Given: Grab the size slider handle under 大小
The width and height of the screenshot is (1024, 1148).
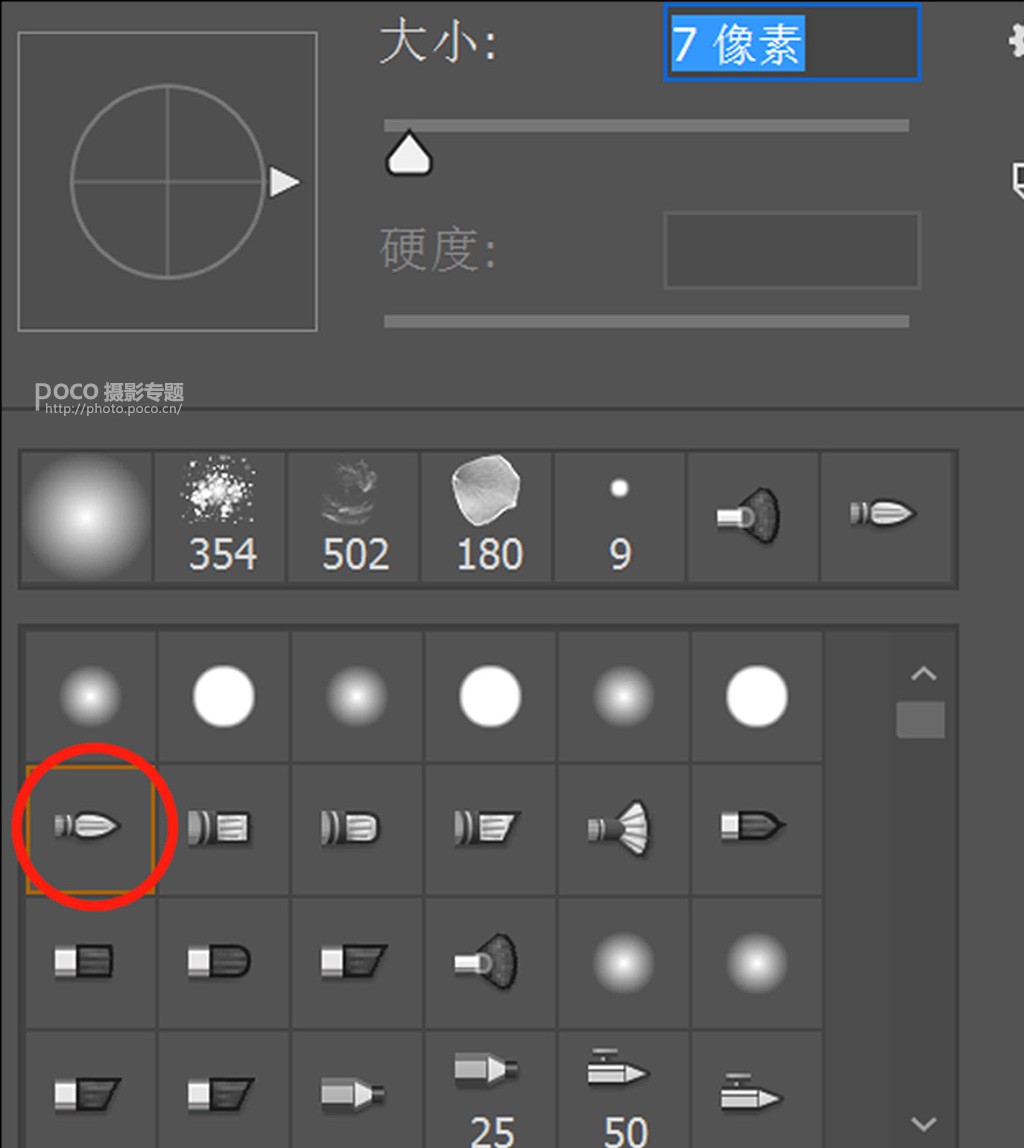Looking at the screenshot, I should tap(409, 153).
